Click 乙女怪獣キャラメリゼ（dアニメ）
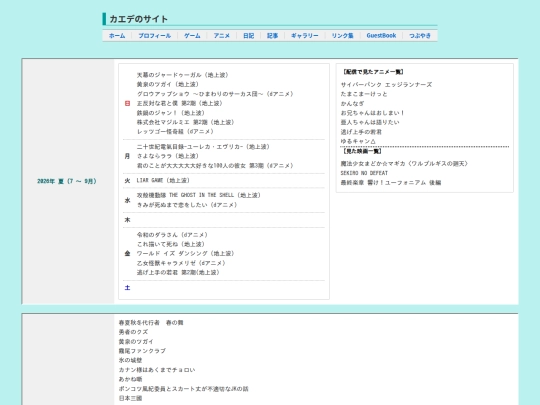This screenshot has height=405, width=540. pos(181,263)
